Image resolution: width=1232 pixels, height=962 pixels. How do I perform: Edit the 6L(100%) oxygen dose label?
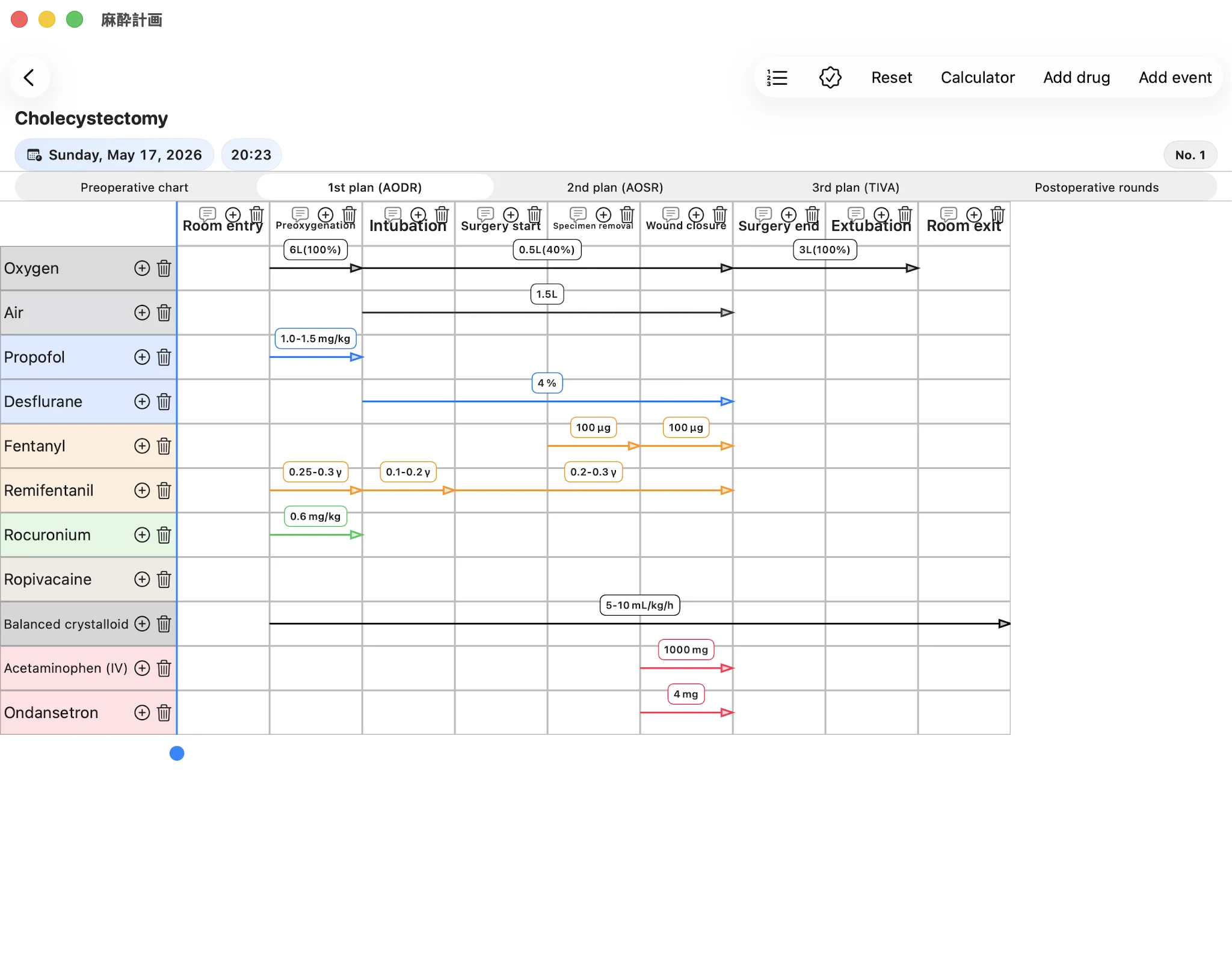(315, 250)
